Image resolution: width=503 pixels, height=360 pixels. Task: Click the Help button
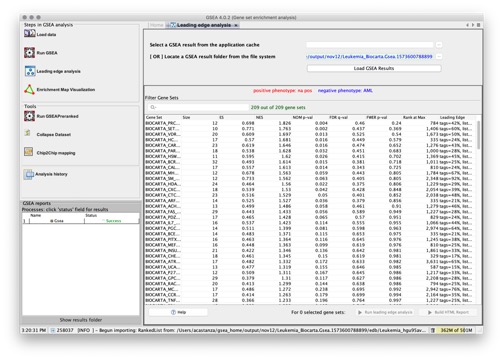178,312
